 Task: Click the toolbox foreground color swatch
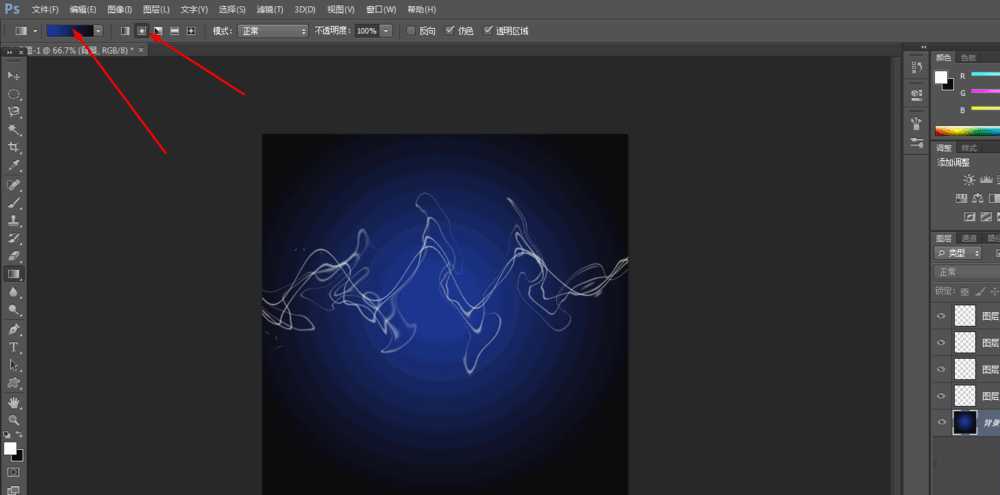click(x=10, y=448)
